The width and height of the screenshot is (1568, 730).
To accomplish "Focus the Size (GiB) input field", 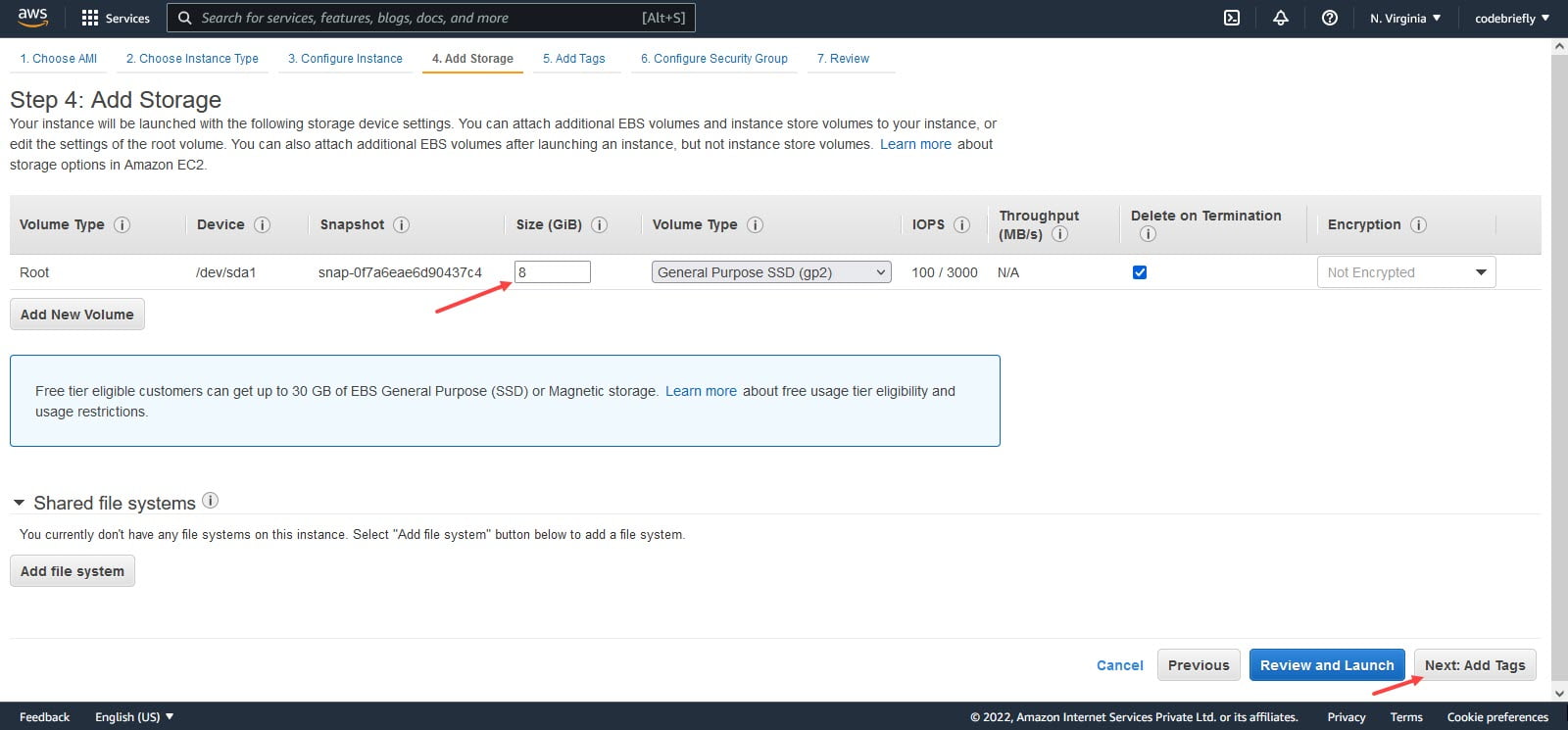I will tap(553, 272).
